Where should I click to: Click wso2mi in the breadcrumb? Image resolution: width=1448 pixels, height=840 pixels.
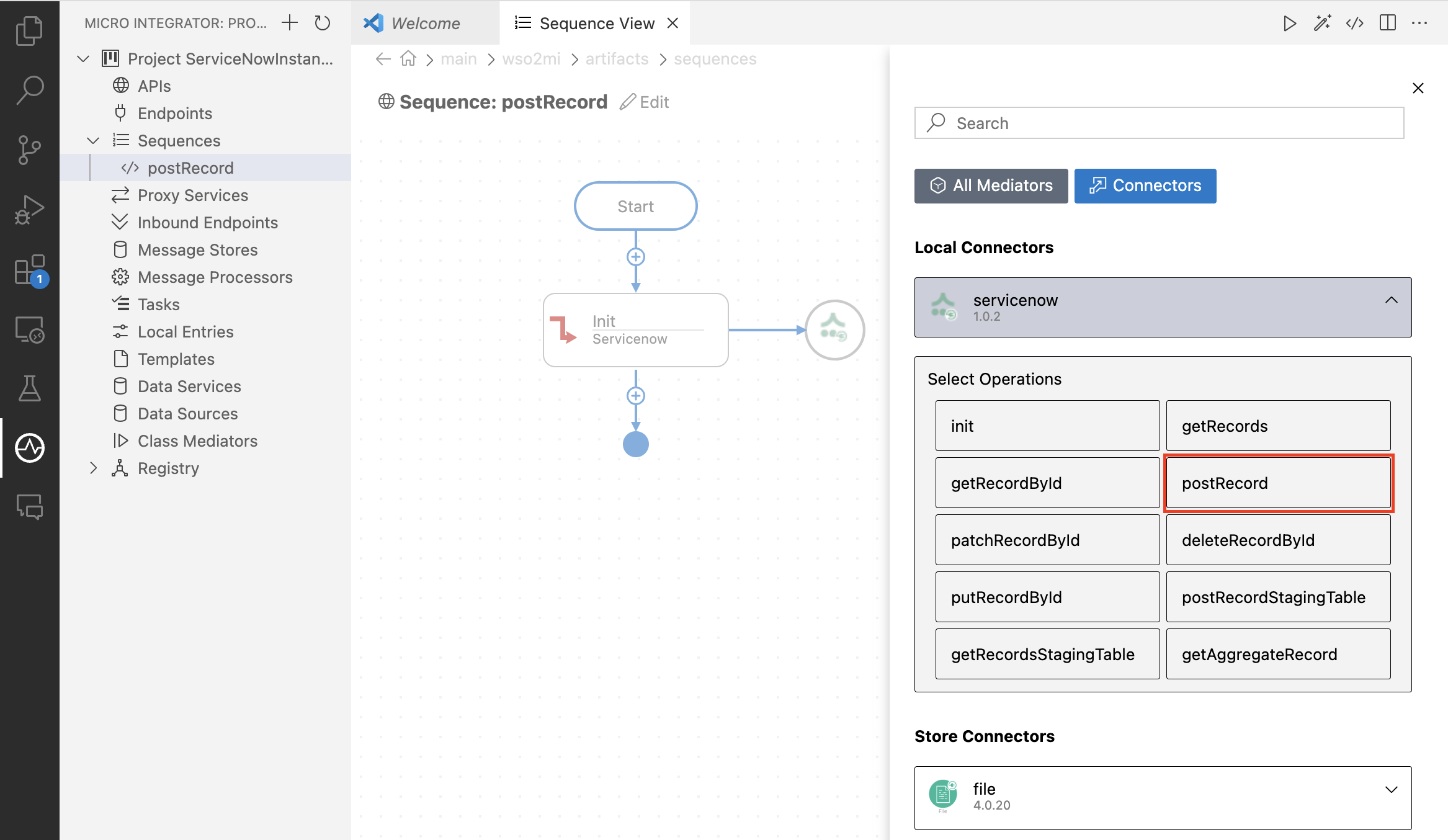pos(531,59)
